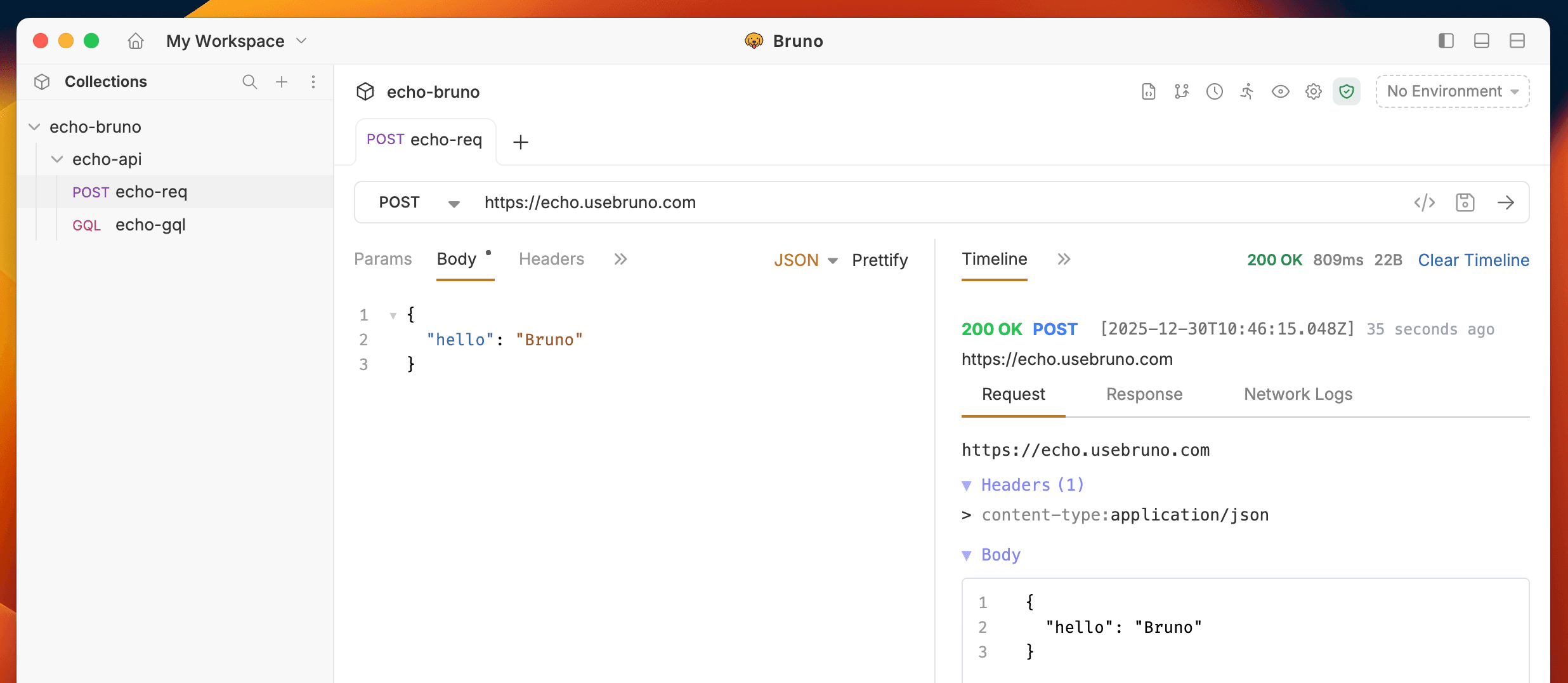Click the request URL input field
Viewport: 1568px width, 683px height.
(x=888, y=202)
